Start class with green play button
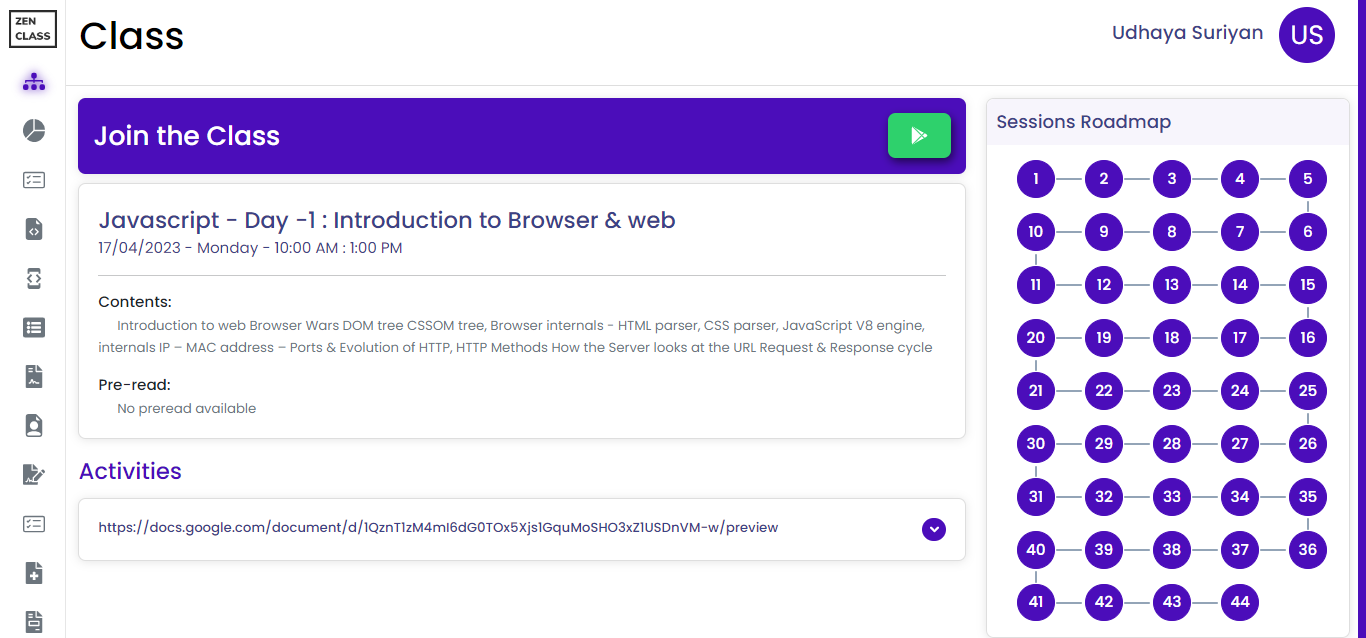 click(919, 135)
